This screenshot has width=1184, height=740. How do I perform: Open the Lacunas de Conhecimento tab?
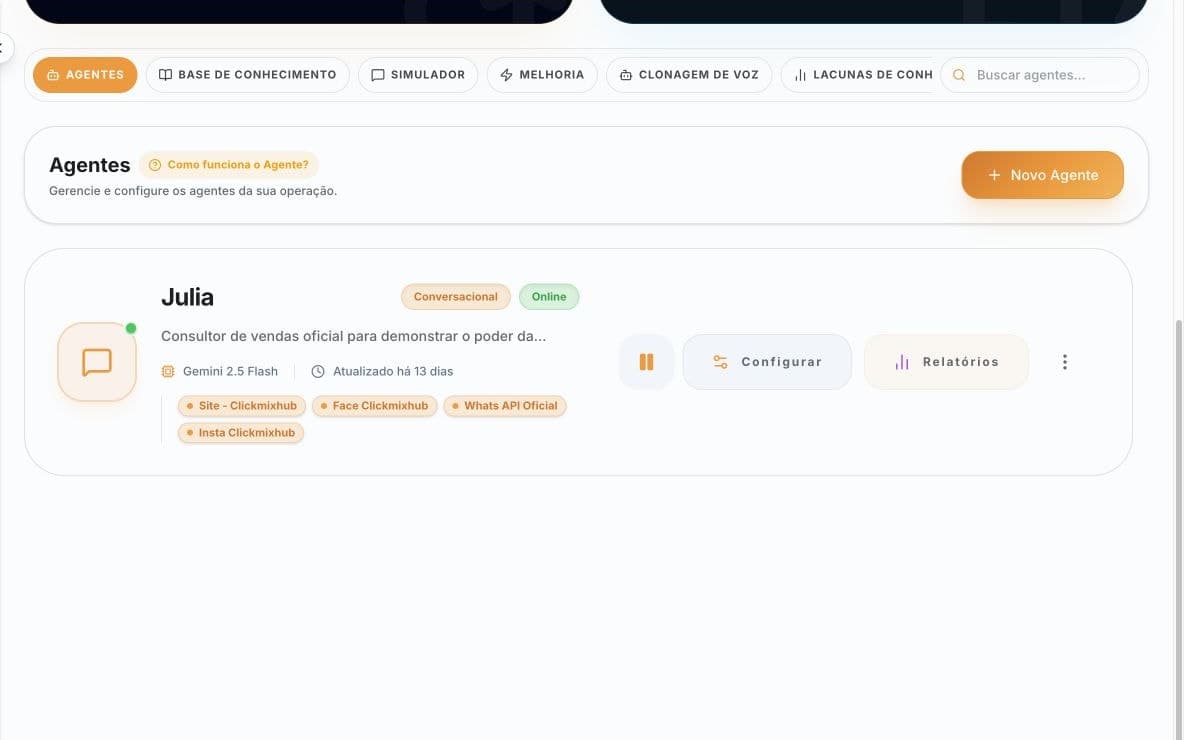click(x=857, y=75)
